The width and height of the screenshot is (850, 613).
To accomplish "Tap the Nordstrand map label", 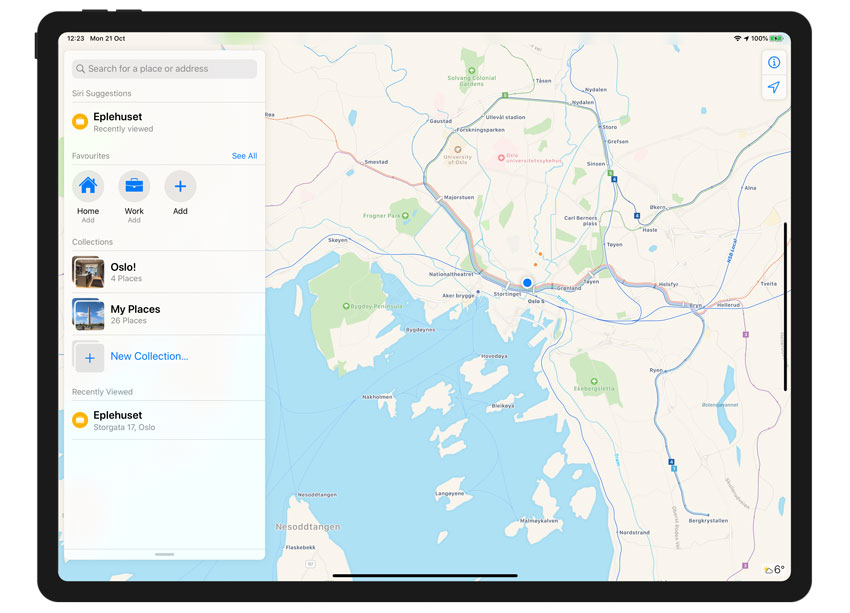I will pos(634,533).
